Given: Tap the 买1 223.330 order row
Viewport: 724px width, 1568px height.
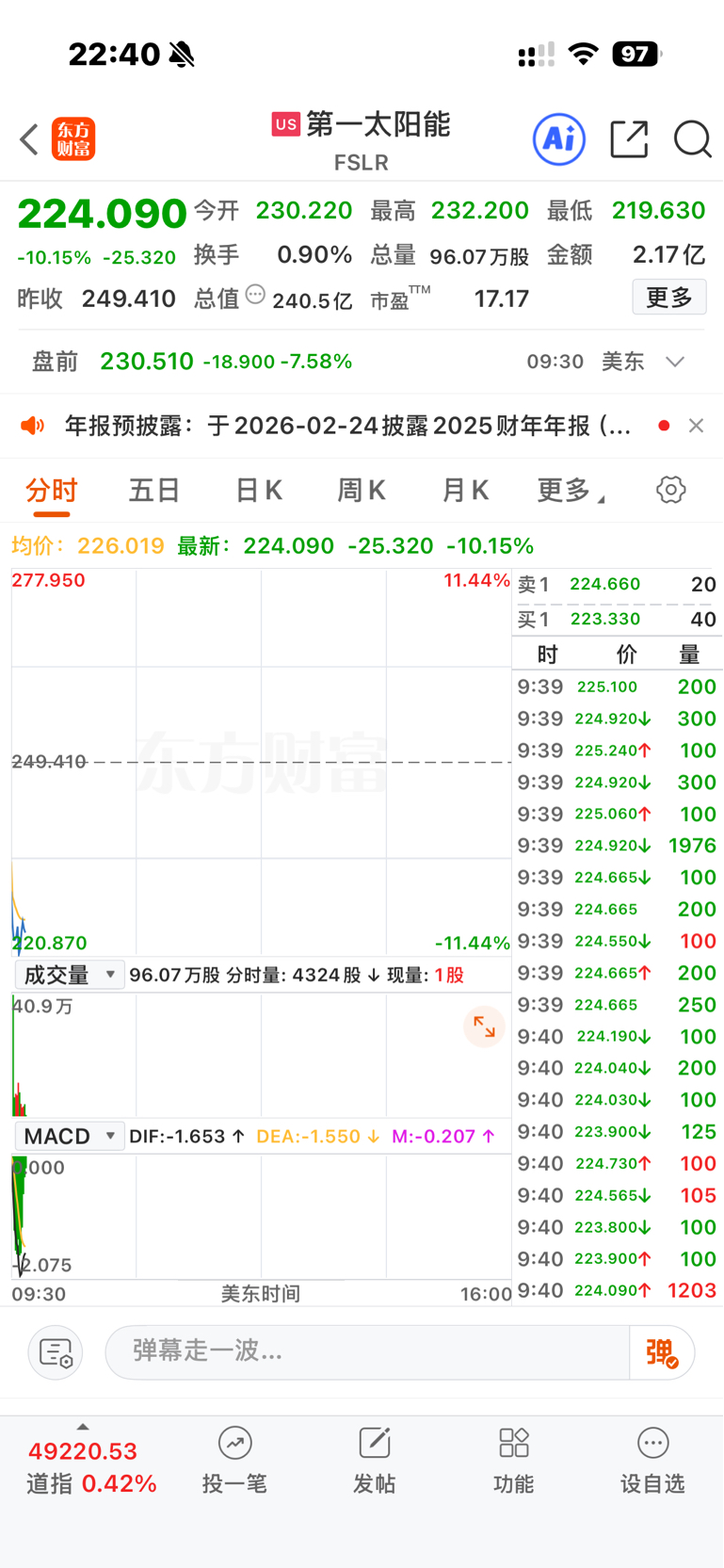Looking at the screenshot, I should coord(617,620).
